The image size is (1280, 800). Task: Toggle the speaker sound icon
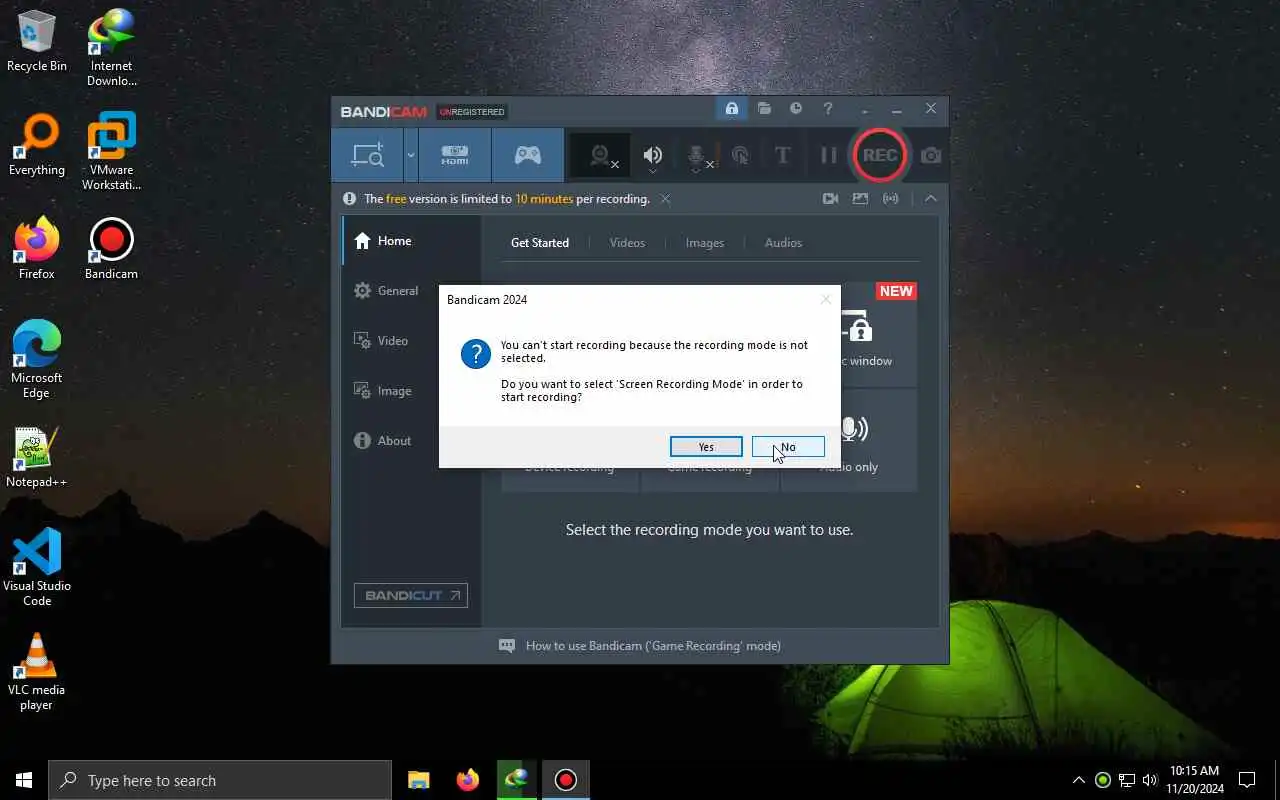pyautogui.click(x=653, y=155)
